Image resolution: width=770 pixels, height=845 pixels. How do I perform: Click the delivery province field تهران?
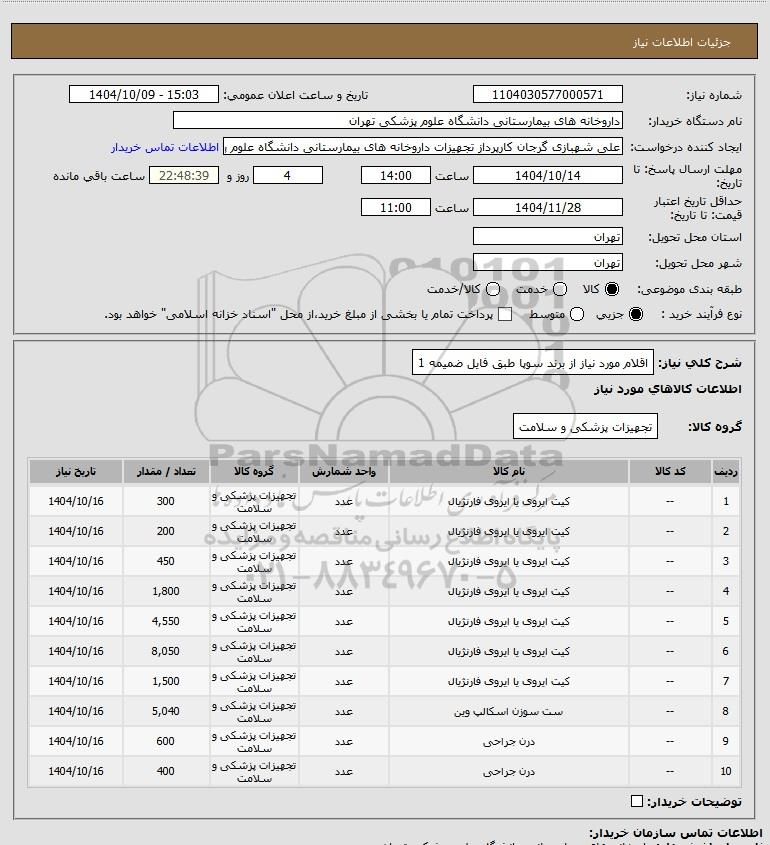(547, 237)
